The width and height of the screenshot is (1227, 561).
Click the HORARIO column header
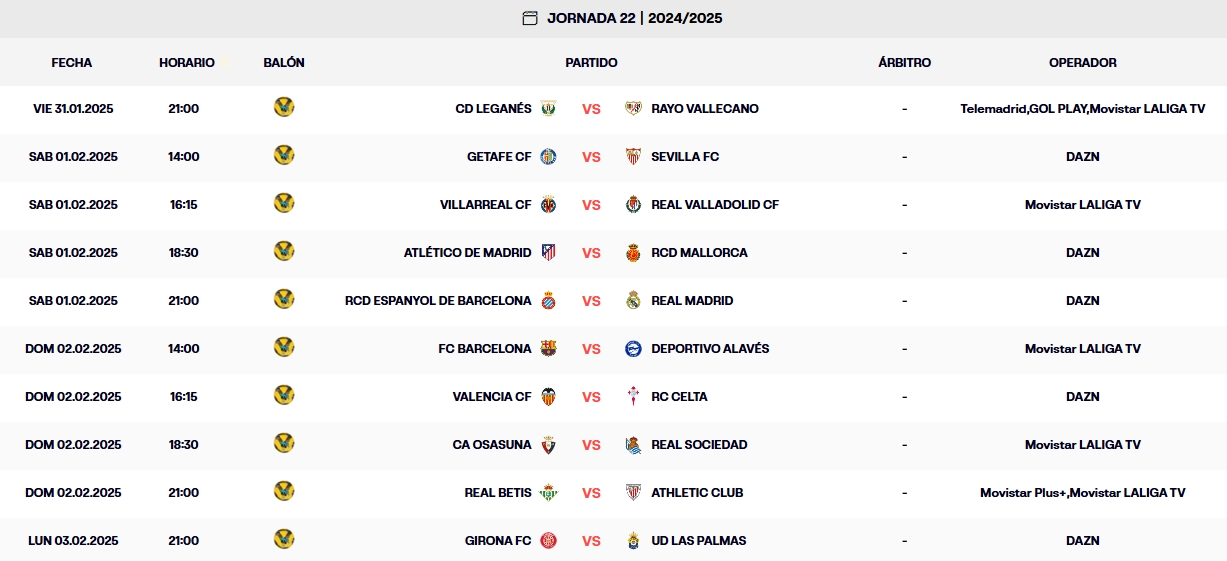(187, 62)
